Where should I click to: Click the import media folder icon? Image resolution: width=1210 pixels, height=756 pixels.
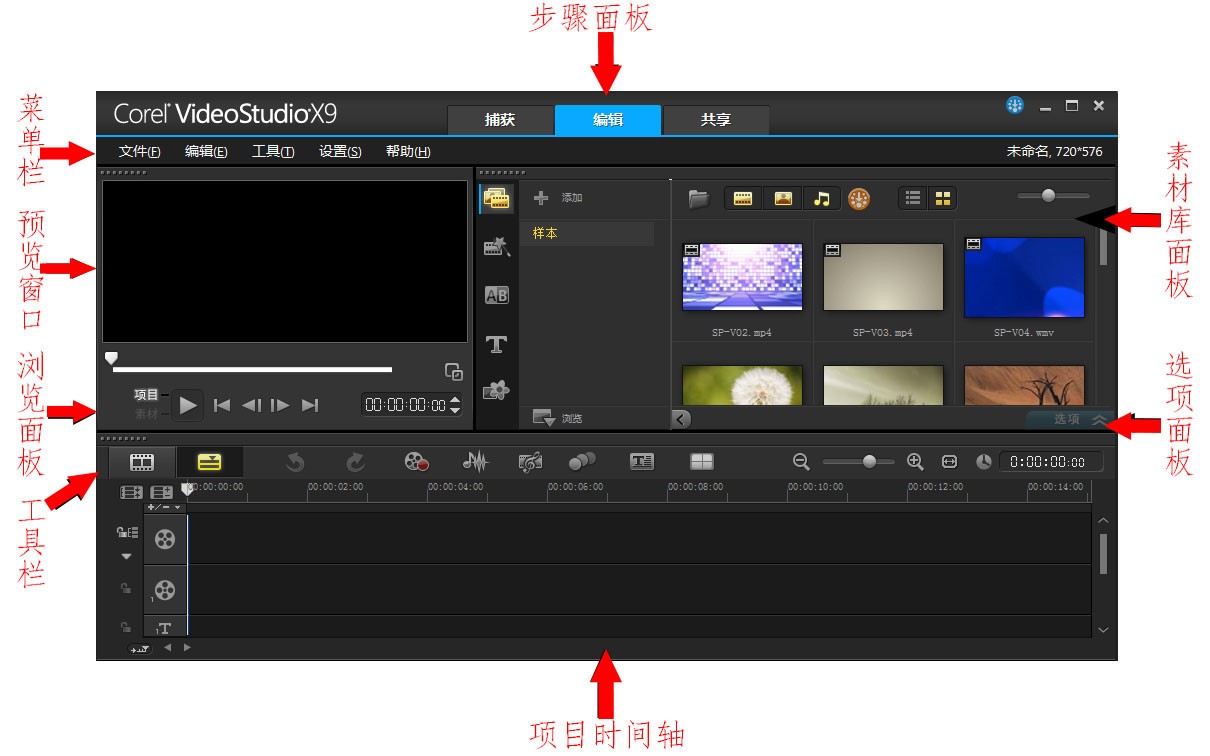pyautogui.click(x=698, y=198)
